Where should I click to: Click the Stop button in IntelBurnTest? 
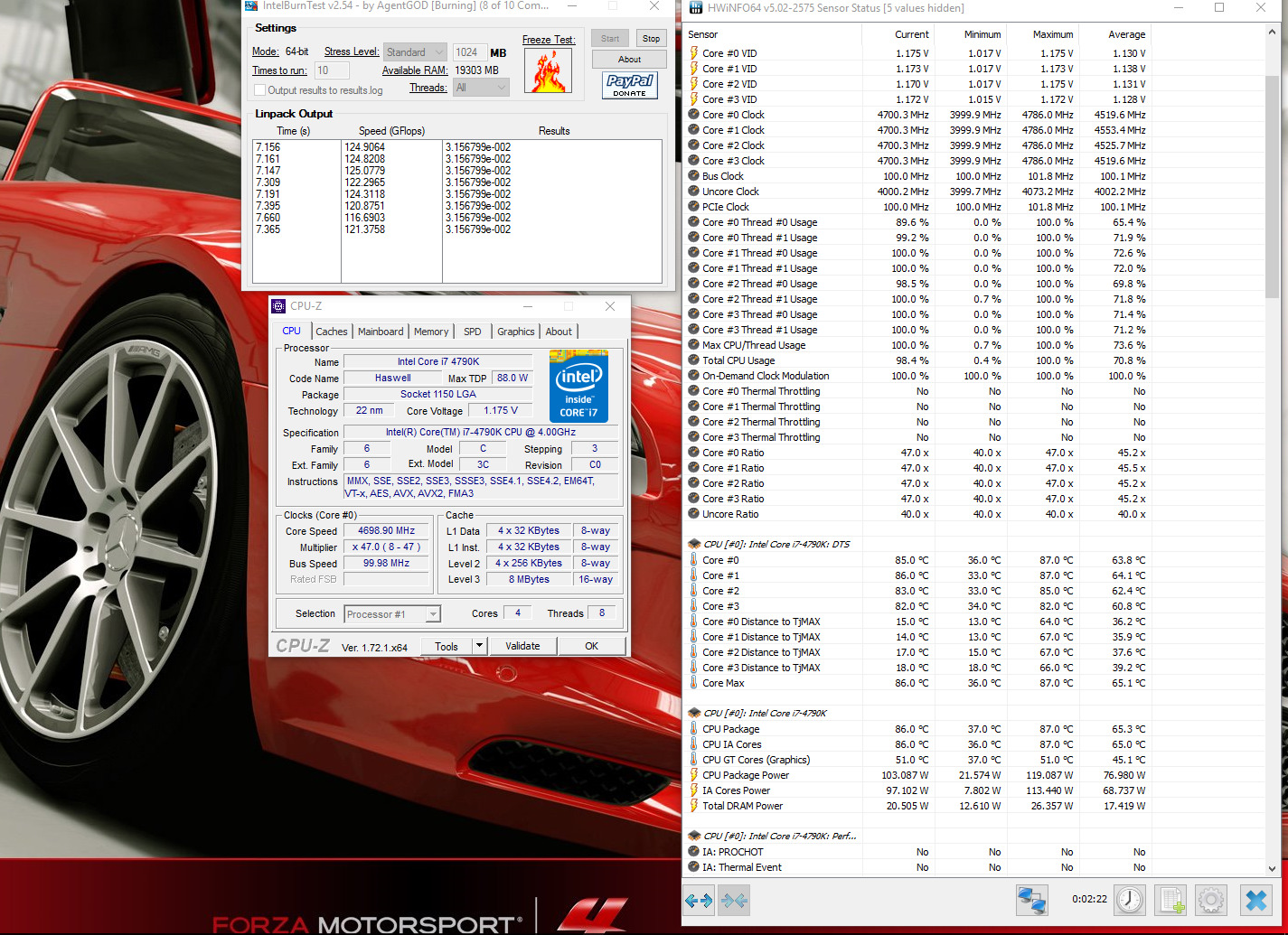651,39
